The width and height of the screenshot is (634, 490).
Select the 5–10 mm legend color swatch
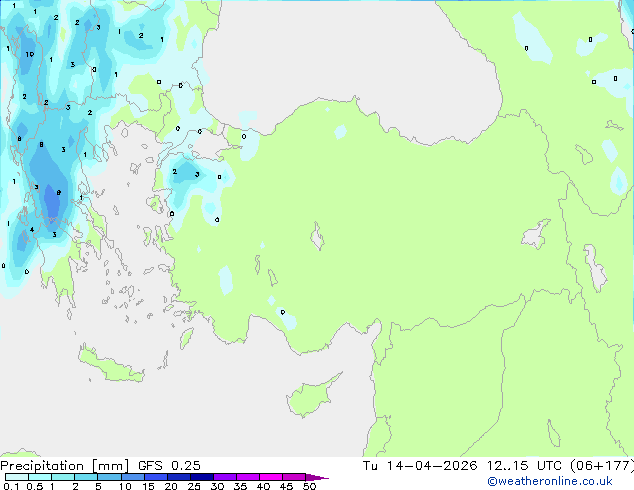(x=109, y=477)
